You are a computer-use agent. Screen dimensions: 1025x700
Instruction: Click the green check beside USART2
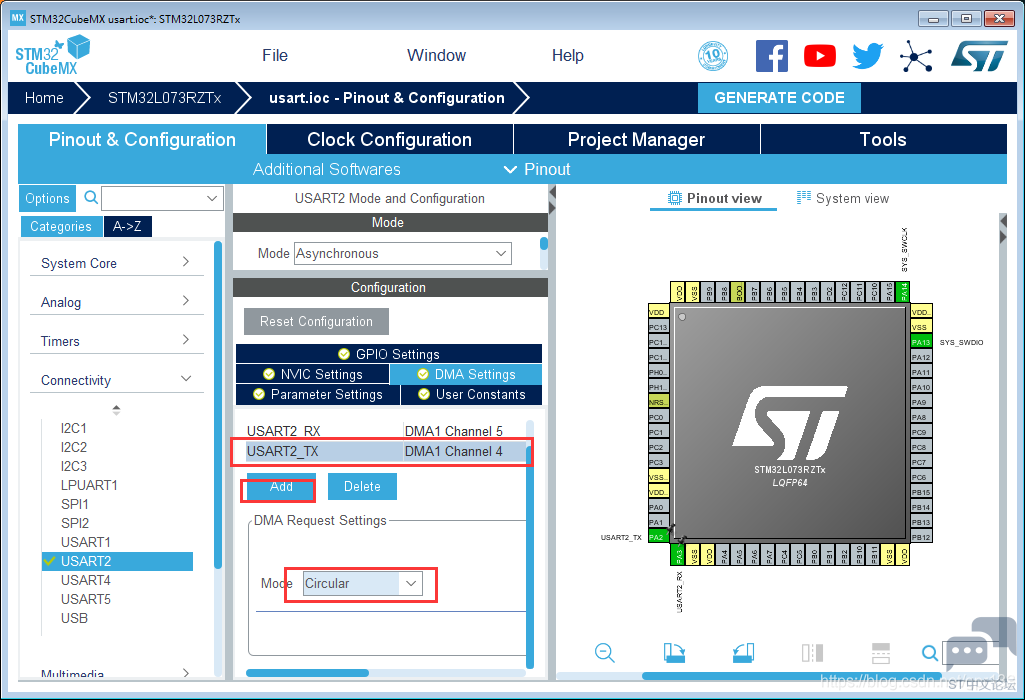49,561
